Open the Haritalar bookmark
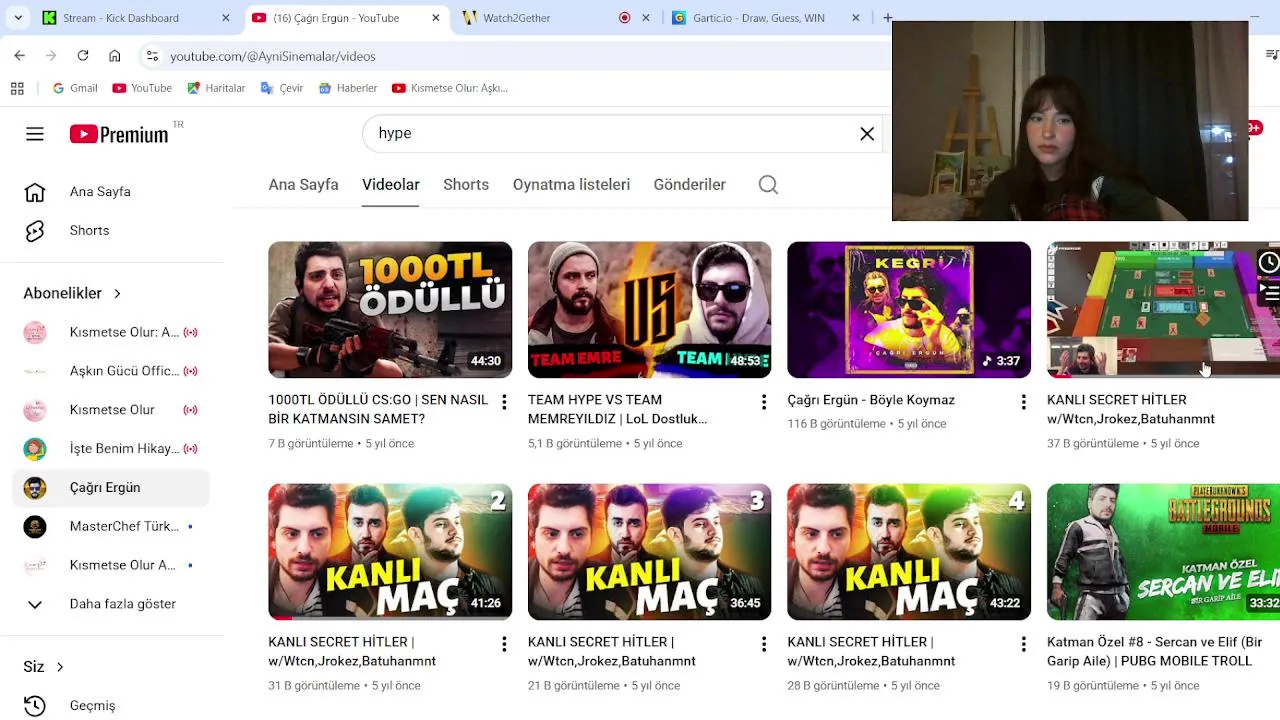The height and width of the screenshot is (720, 1280). [216, 88]
